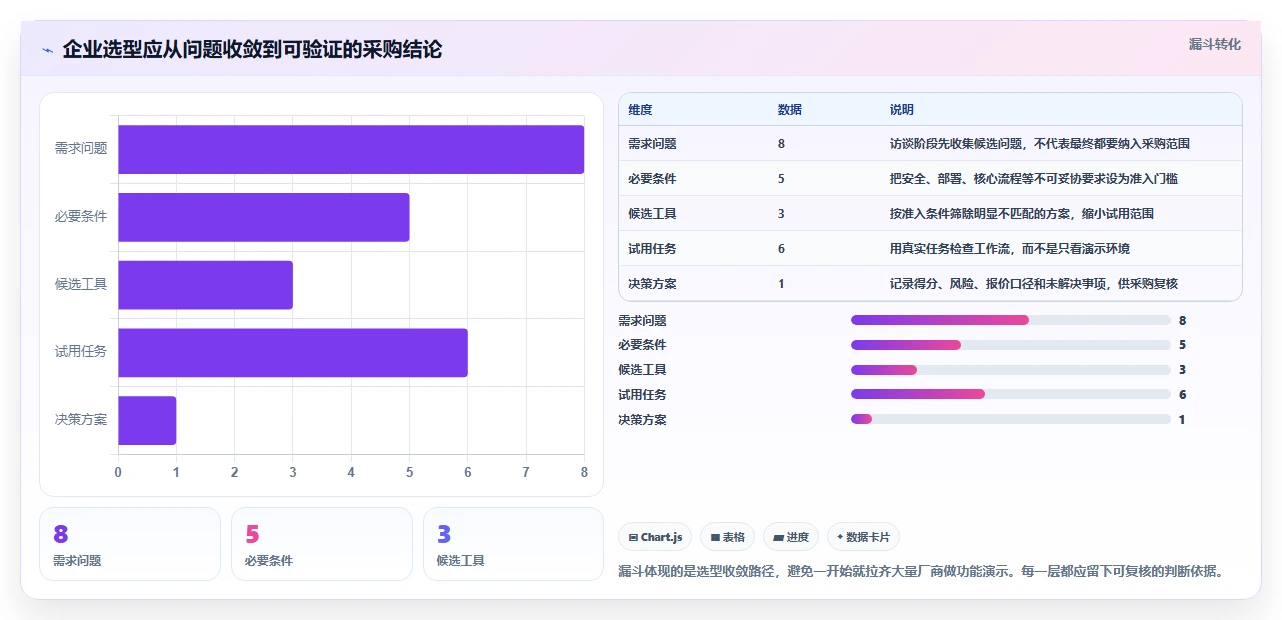The width and height of the screenshot is (1282, 620).
Task: Click the 需求问题 bar in the bar chart
Action: tap(351, 149)
